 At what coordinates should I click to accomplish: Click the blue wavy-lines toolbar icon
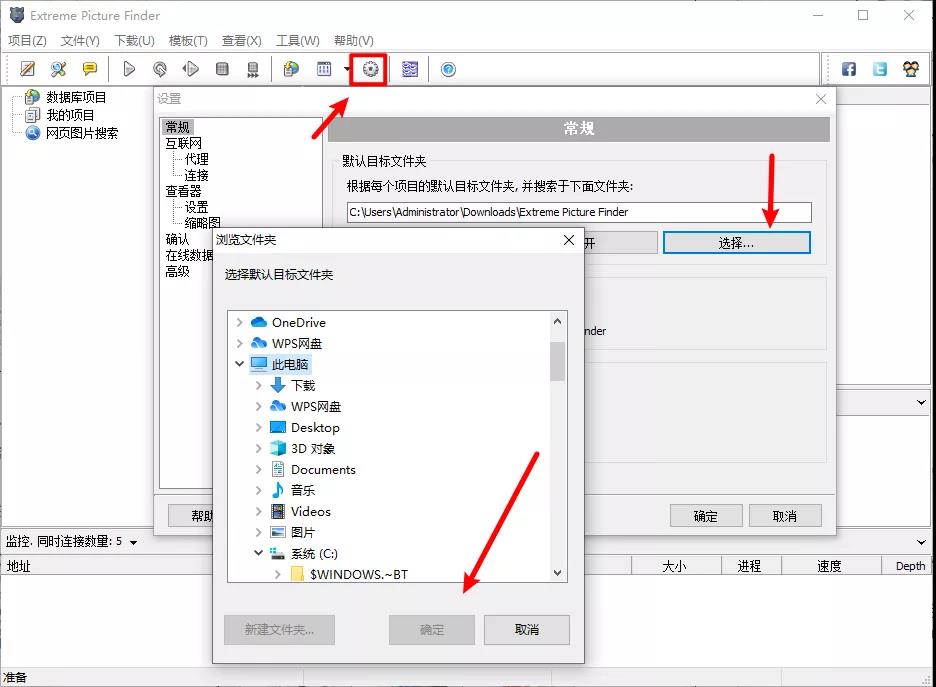coord(410,69)
